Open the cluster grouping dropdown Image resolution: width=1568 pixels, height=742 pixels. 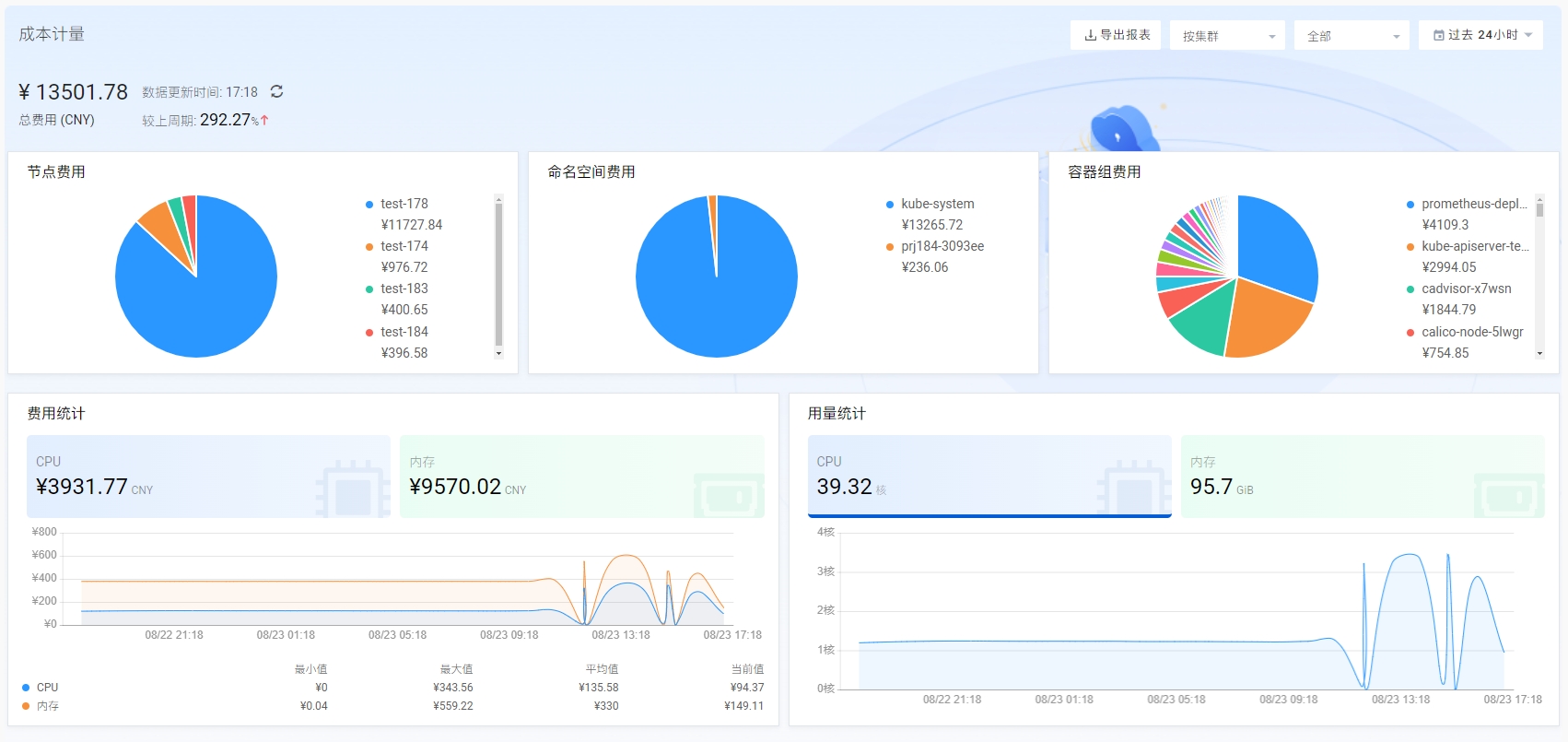(x=1228, y=36)
